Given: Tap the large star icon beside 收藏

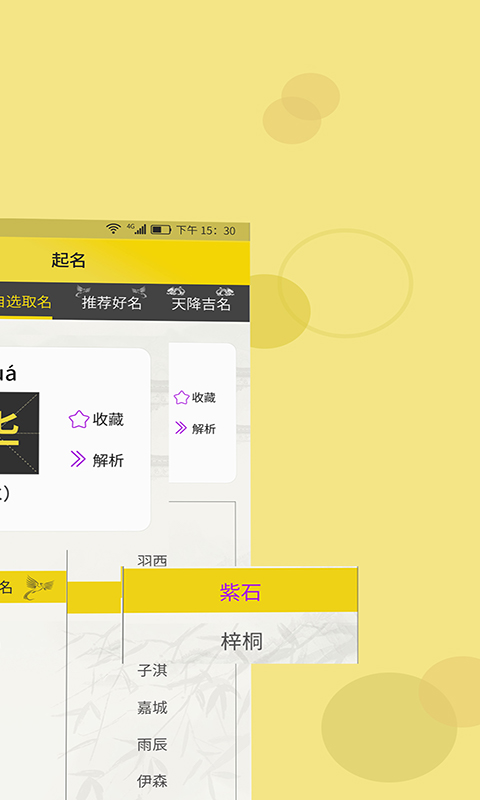Looking at the screenshot, I should point(79,419).
